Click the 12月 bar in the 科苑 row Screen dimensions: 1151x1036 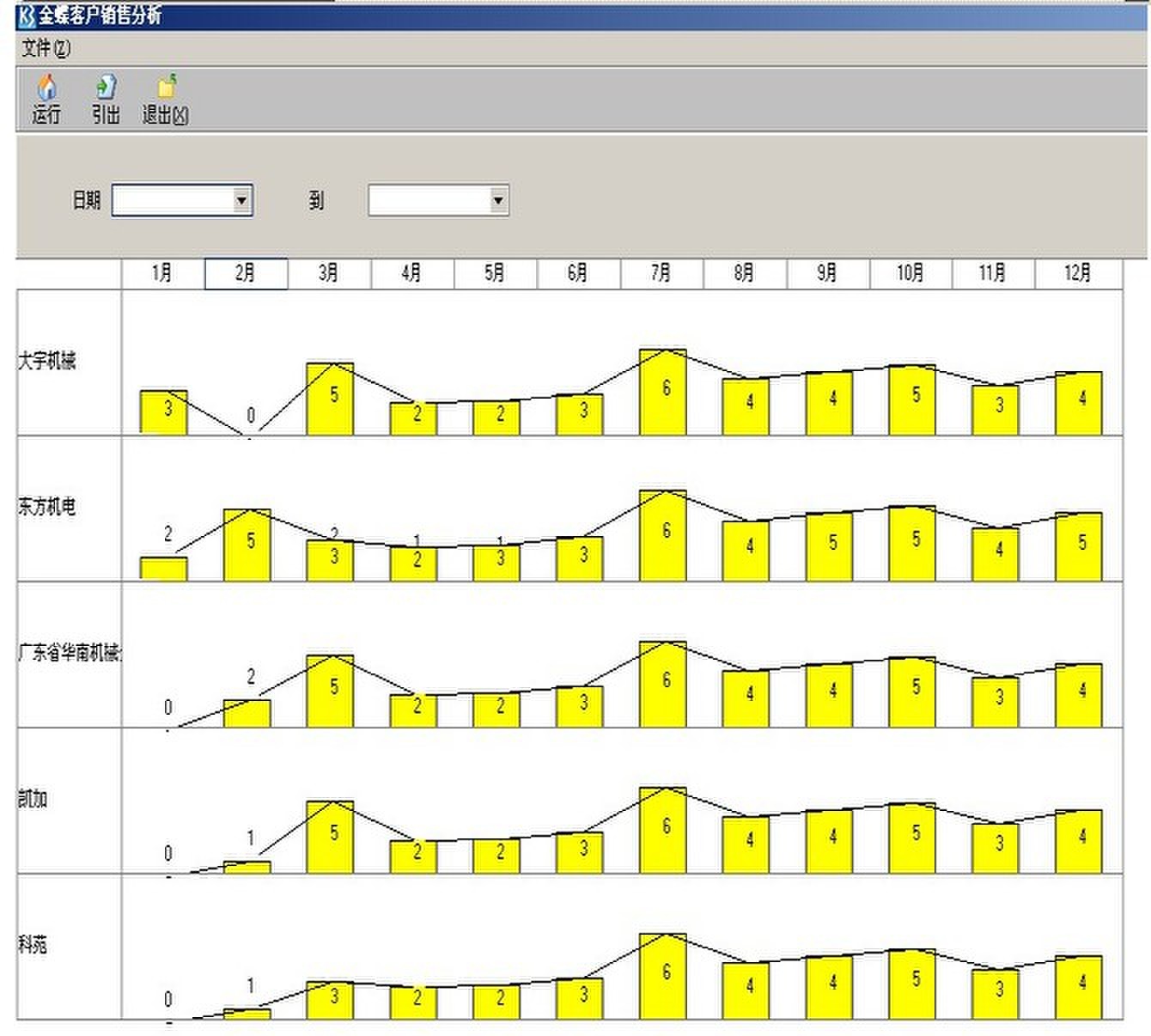pyautogui.click(x=1079, y=987)
